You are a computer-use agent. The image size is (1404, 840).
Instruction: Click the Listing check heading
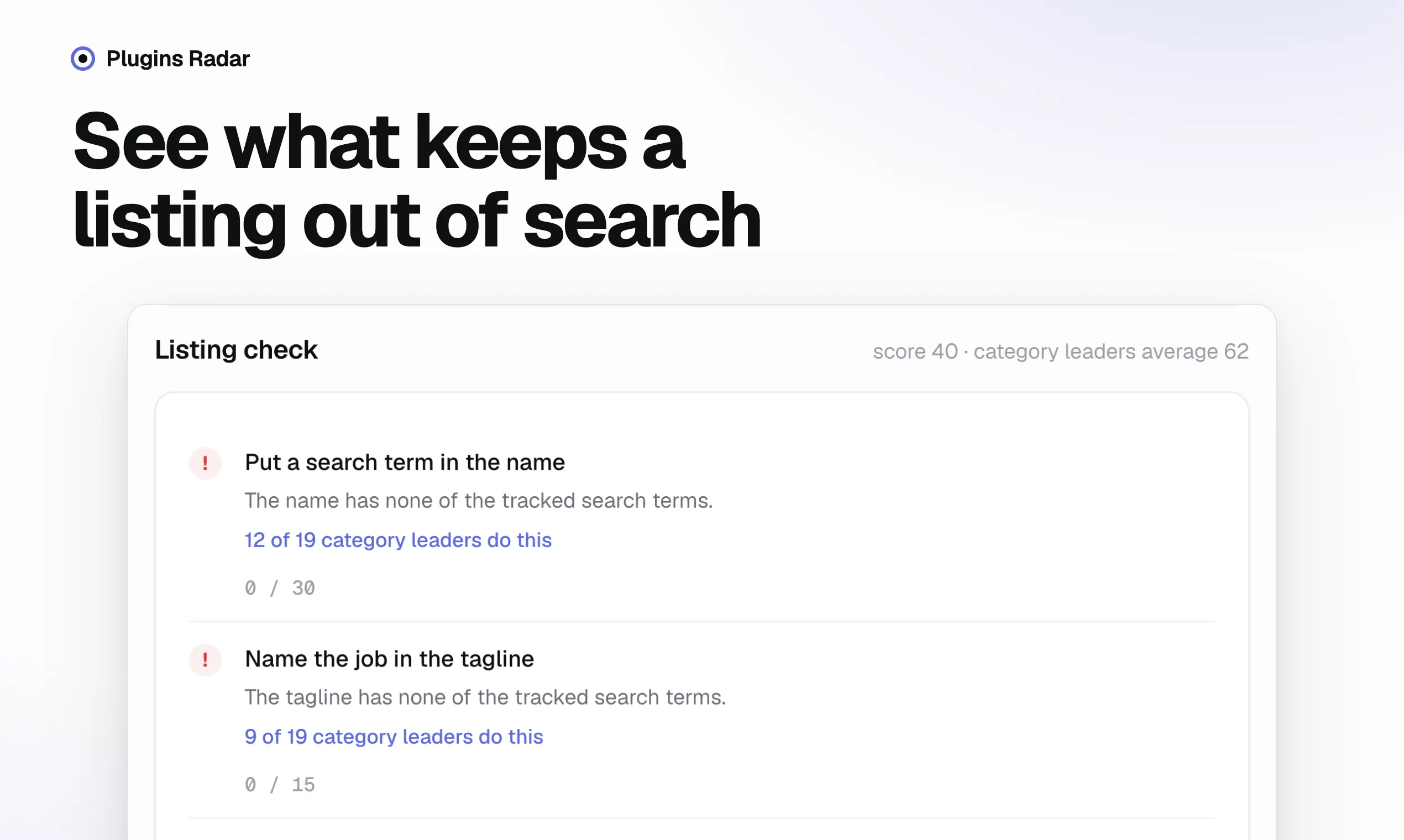[236, 350]
